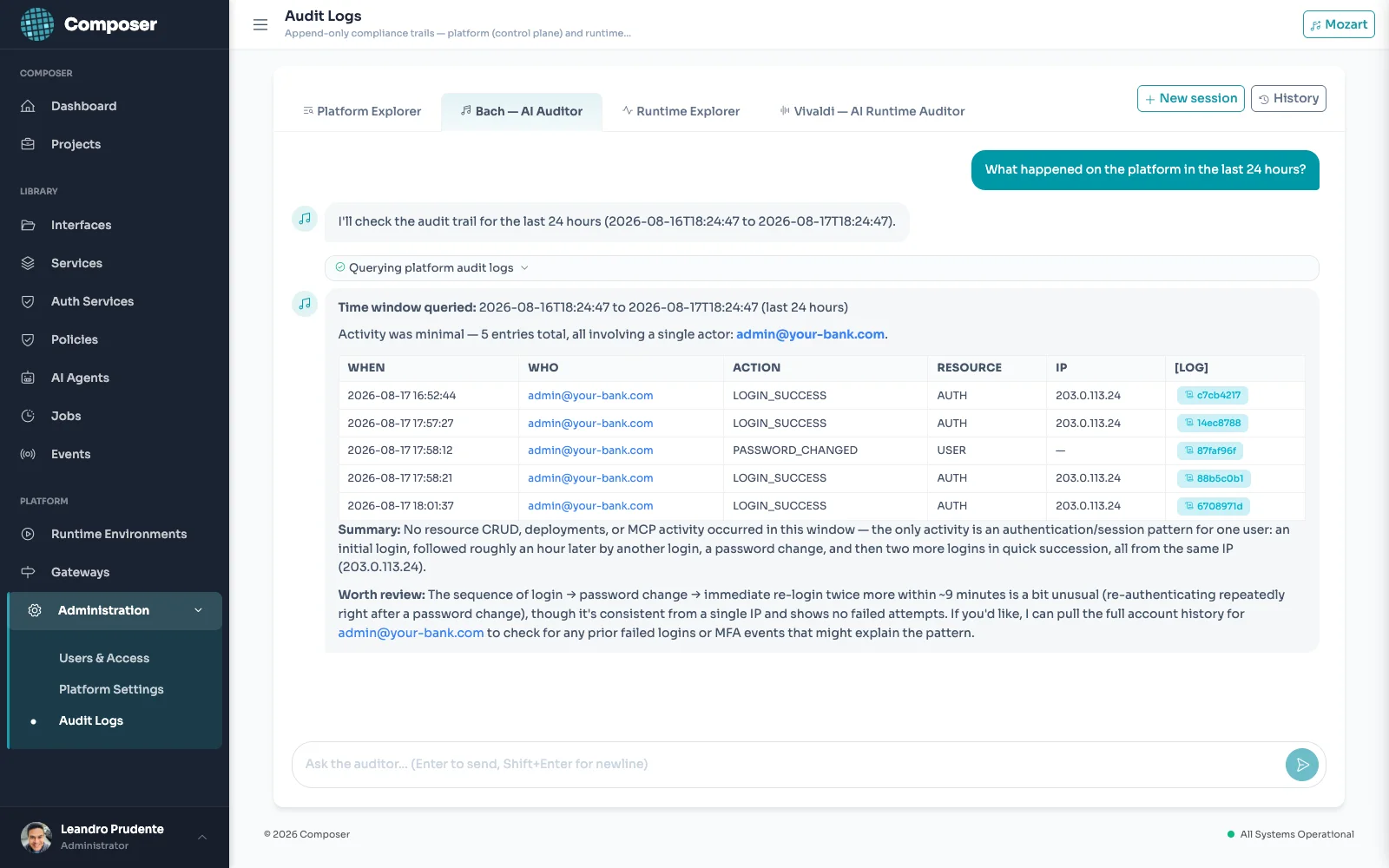
Task: Click the Jobs clock icon
Action: coord(28,416)
